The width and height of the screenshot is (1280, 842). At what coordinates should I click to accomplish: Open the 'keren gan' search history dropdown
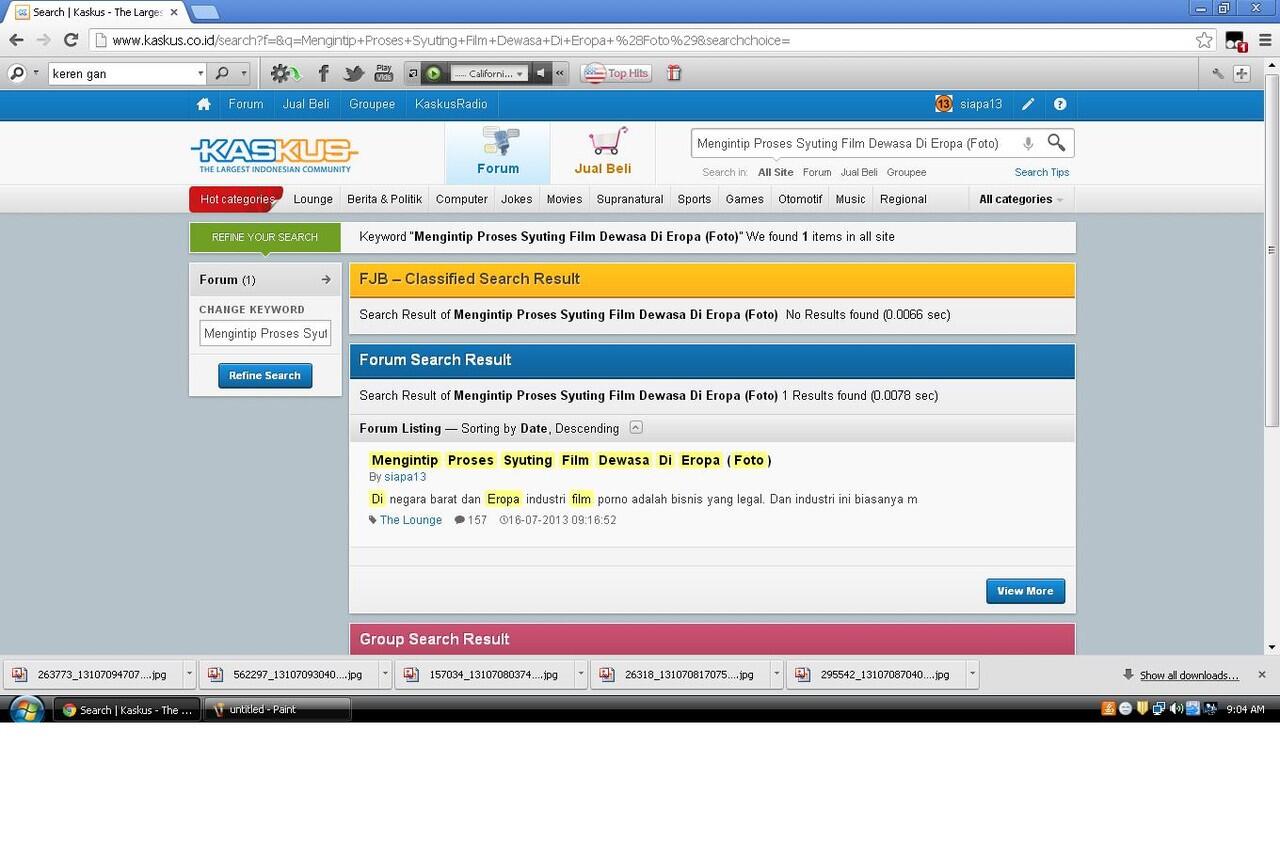[x=200, y=73]
